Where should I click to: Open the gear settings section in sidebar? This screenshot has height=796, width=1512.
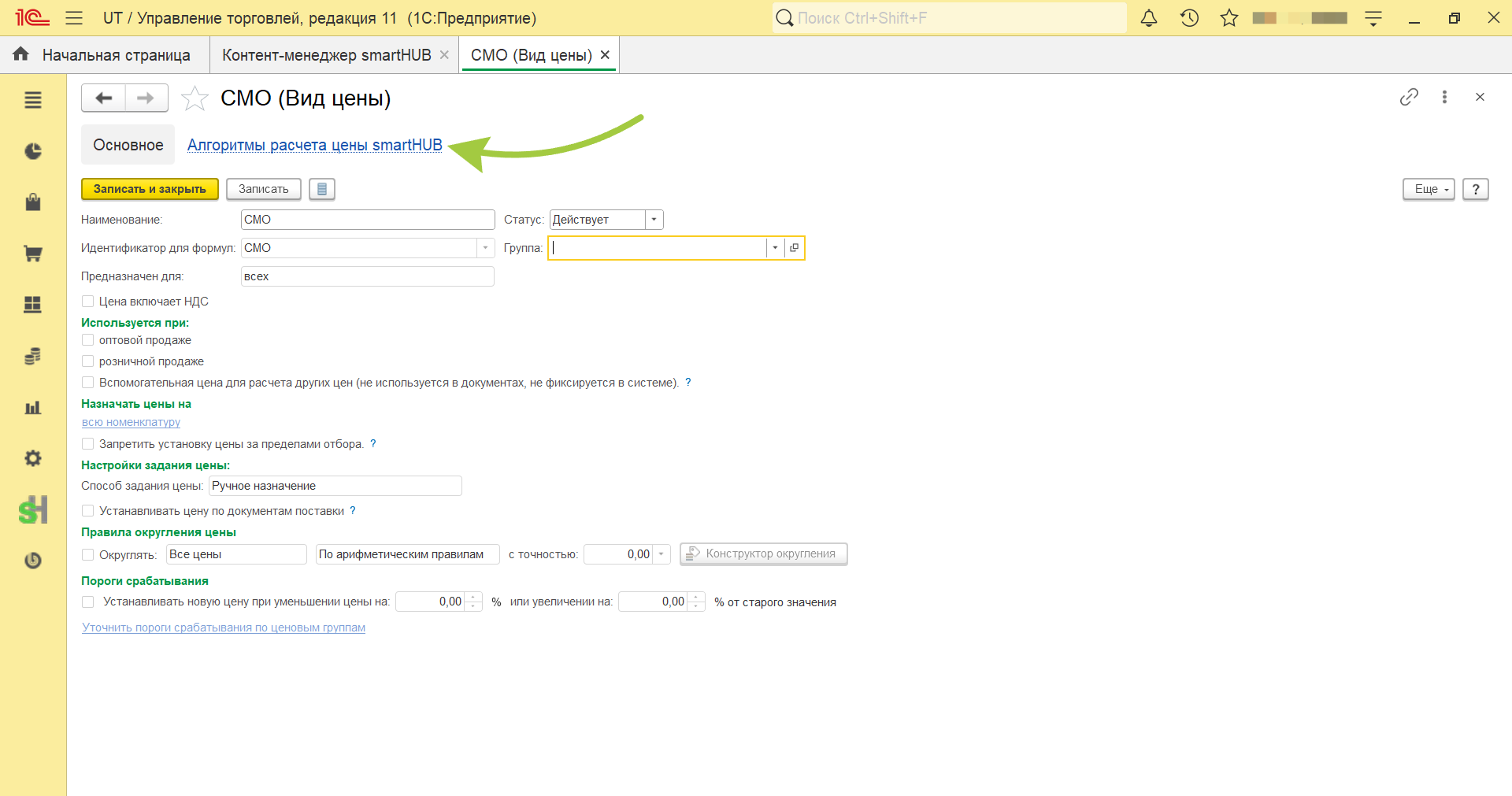33,458
